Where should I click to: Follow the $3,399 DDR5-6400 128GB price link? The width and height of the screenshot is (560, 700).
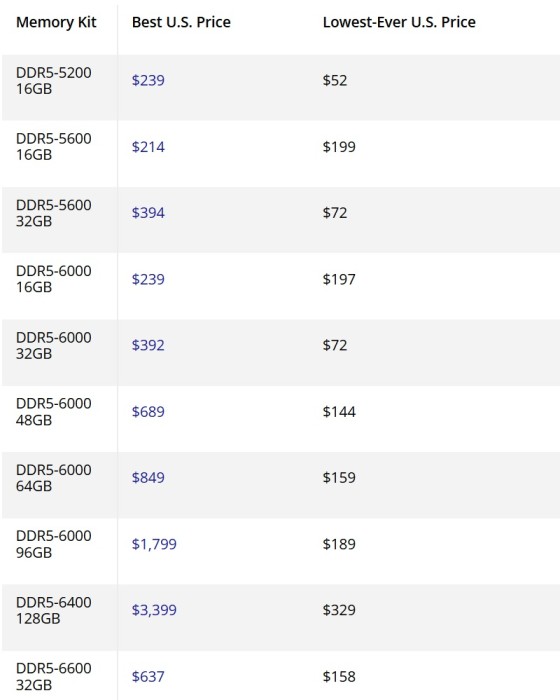click(x=154, y=610)
